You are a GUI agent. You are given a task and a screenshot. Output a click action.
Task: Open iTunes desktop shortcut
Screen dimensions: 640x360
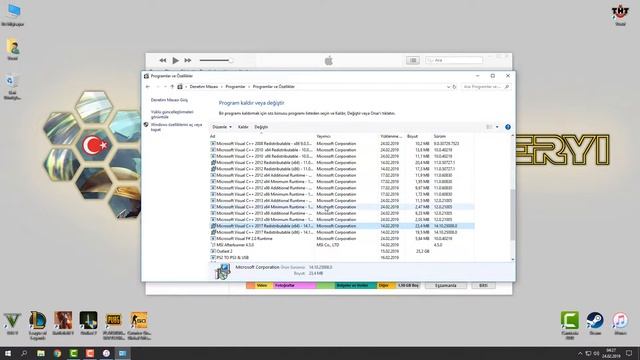[620, 323]
